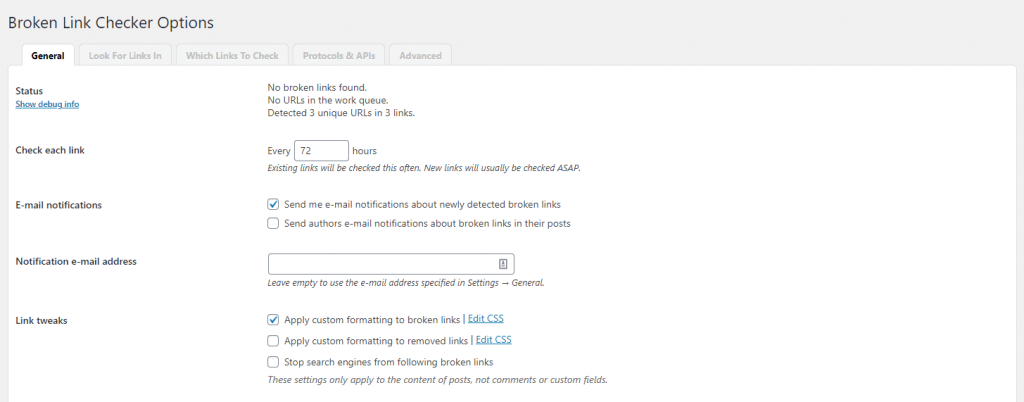This screenshot has height=402, width=1024.
Task: Click the Link tweaks section label
Action: coord(43,320)
